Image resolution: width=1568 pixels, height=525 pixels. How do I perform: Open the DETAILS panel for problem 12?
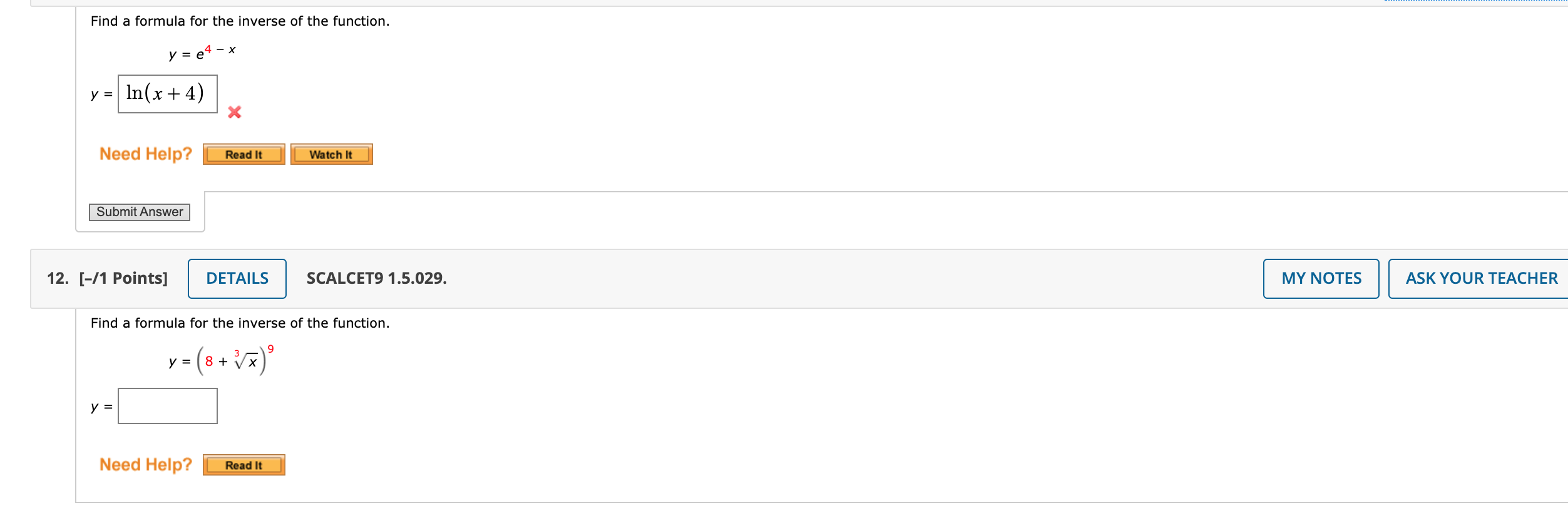tap(236, 278)
